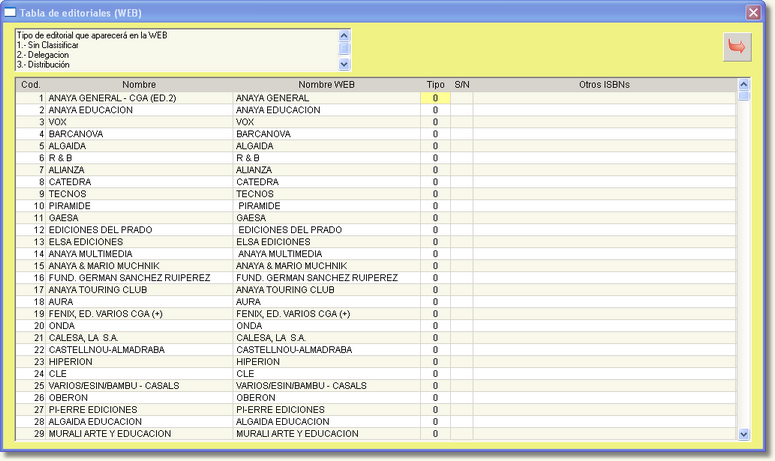The image size is (775, 461).
Task: Close the Tabla de editoriales window
Action: (753, 12)
